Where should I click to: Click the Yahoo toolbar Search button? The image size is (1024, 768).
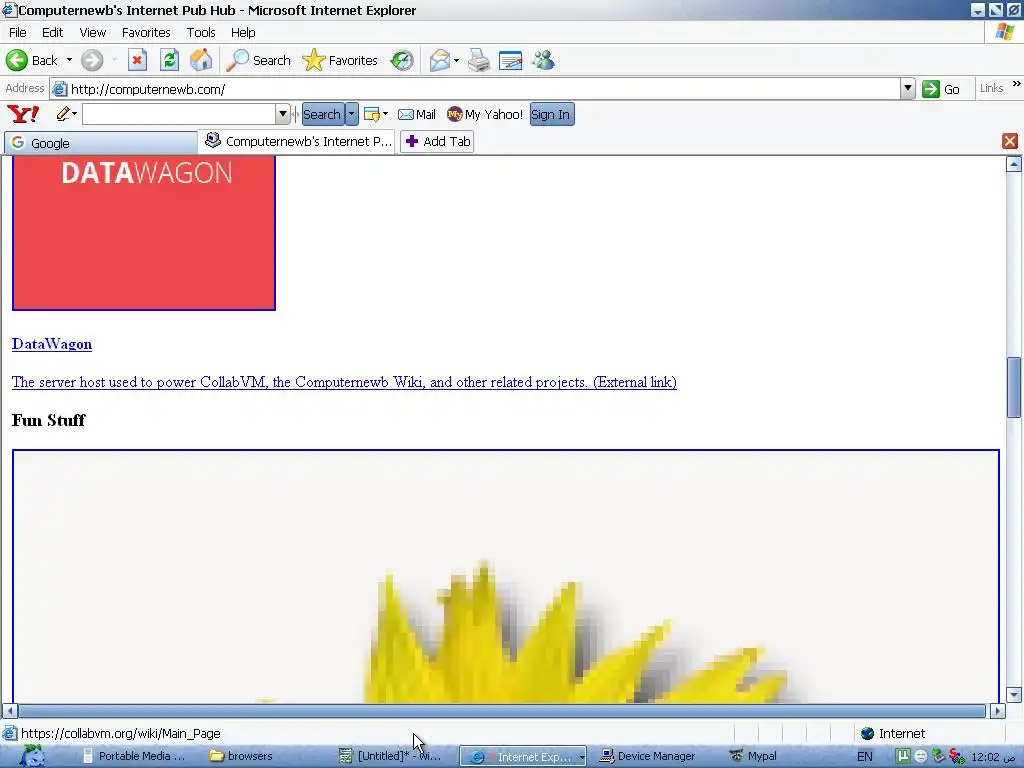coord(323,114)
